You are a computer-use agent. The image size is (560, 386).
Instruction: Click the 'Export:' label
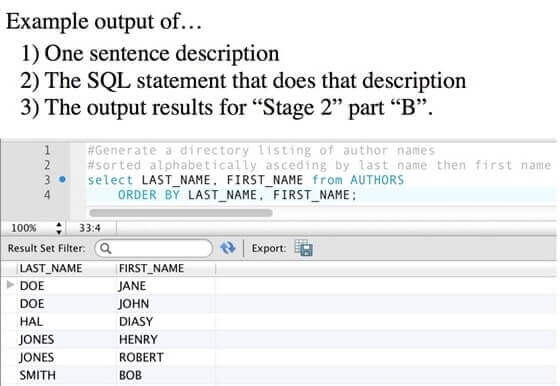tap(269, 248)
